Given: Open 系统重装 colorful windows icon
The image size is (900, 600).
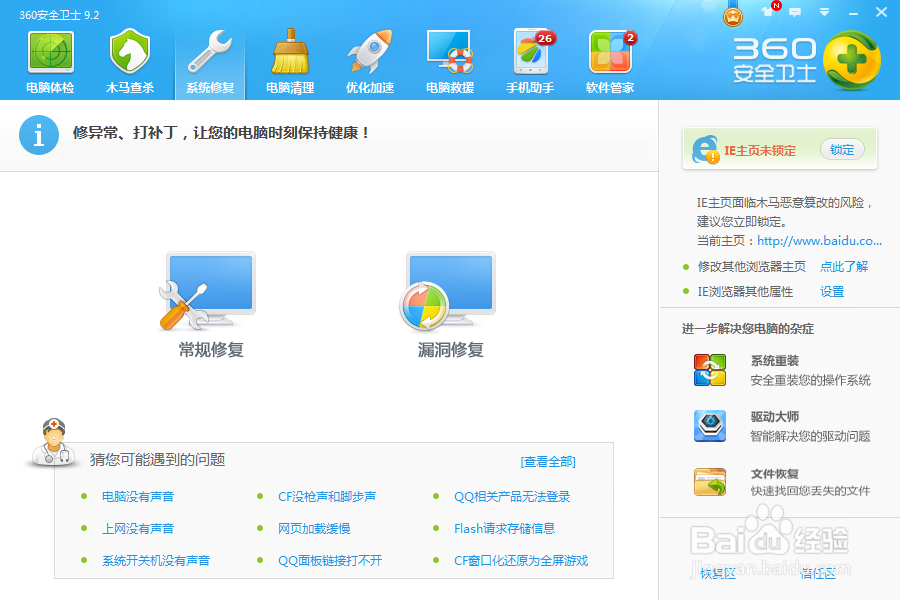Looking at the screenshot, I should coord(710,370).
